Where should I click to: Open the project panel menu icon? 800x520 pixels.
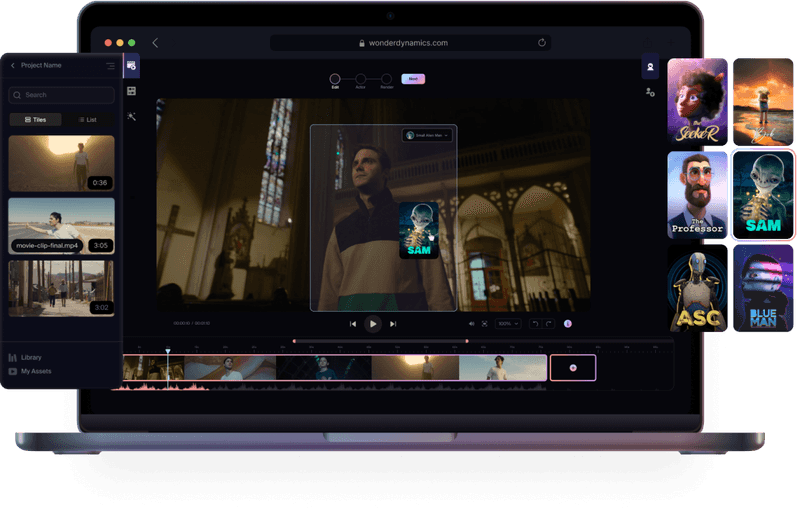pyautogui.click(x=110, y=66)
